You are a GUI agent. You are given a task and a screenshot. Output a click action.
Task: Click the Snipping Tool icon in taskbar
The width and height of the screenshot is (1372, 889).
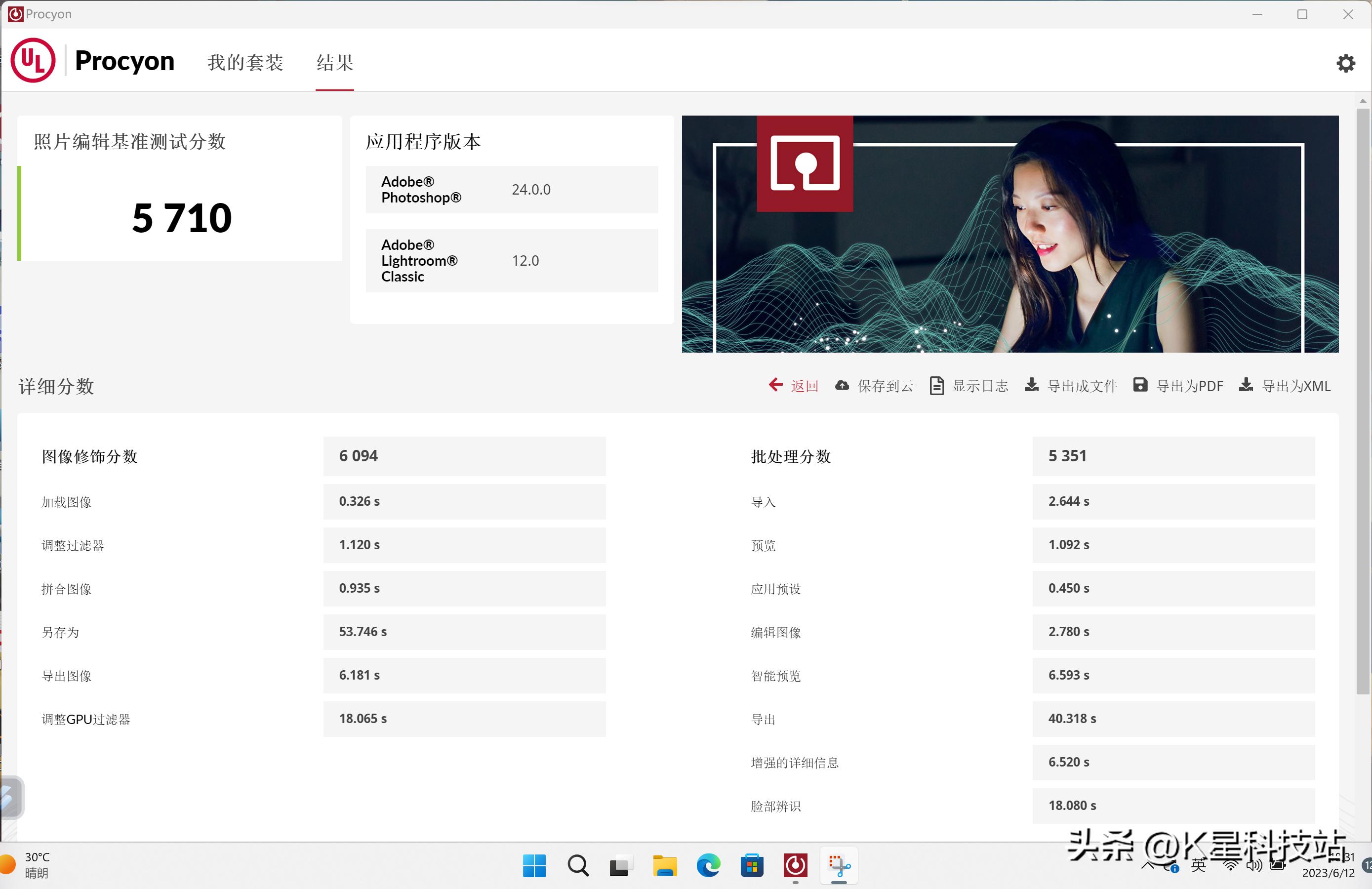tap(839, 865)
